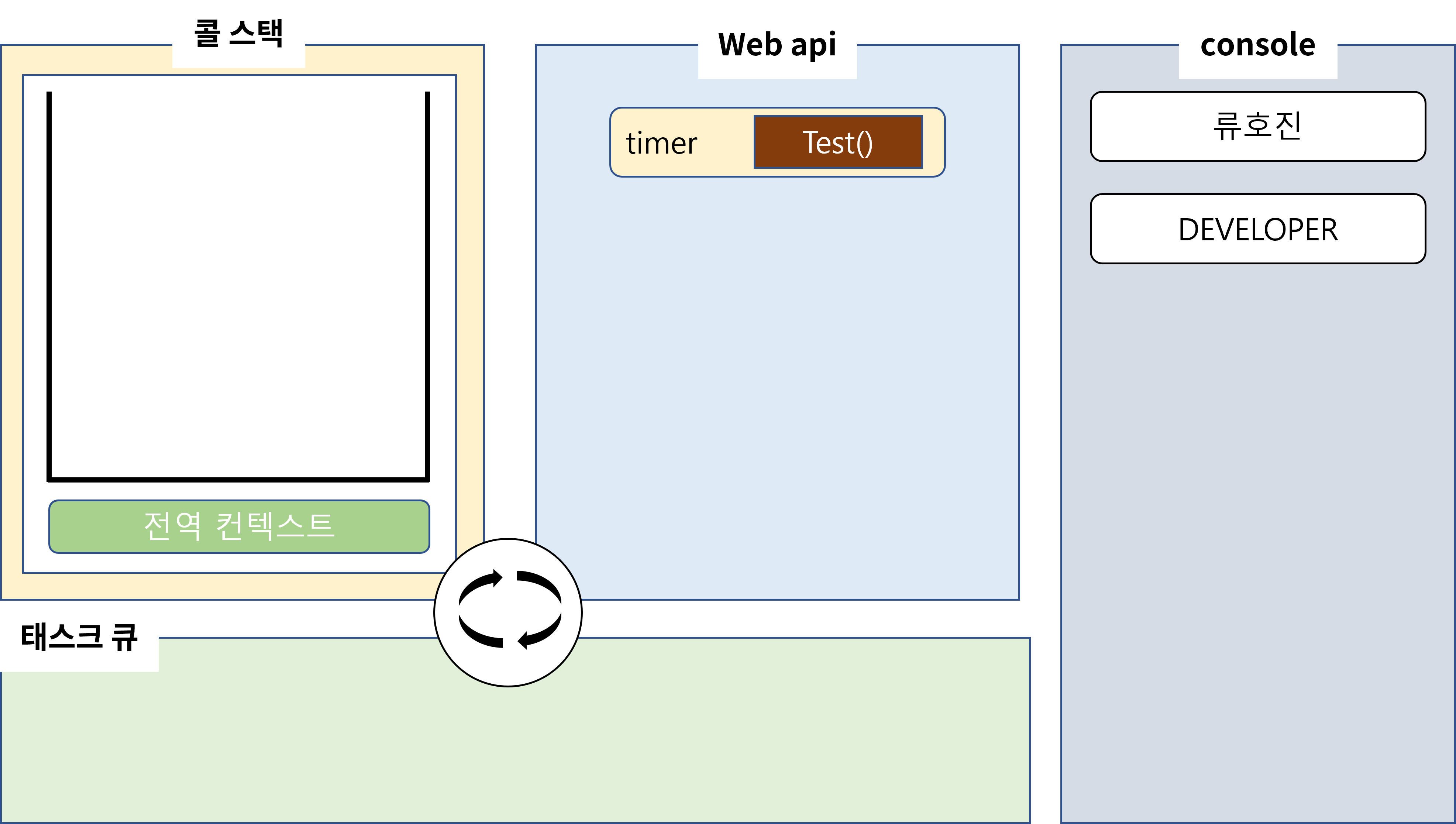The height and width of the screenshot is (824, 1456).
Task: Click the 콜 스택 title label
Action: pos(238,33)
